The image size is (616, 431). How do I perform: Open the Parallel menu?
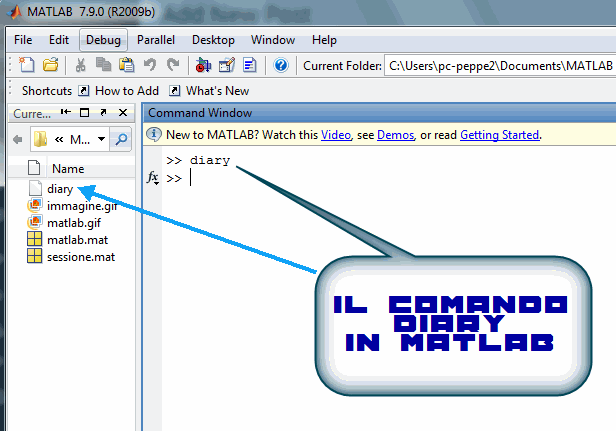point(156,40)
